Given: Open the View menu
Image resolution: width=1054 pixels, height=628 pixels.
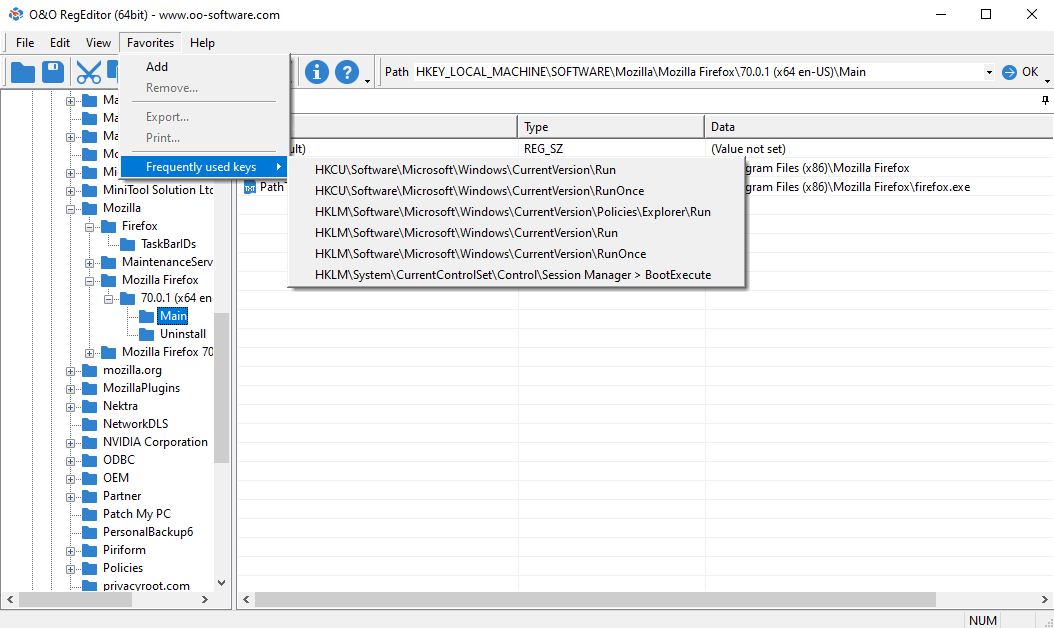Looking at the screenshot, I should [x=98, y=42].
